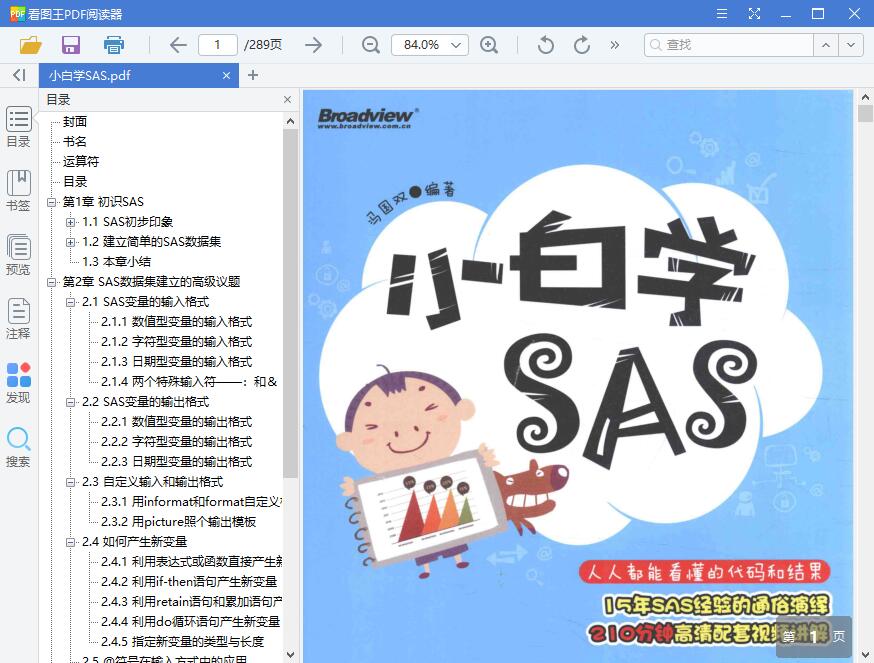Screen dimensions: 874x663
Task: Open 2.1.1 数值型变量的输入格式
Action: pos(176,322)
